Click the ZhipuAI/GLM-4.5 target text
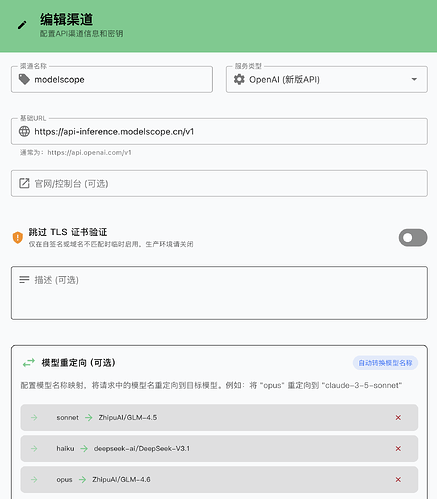 click(x=128, y=417)
